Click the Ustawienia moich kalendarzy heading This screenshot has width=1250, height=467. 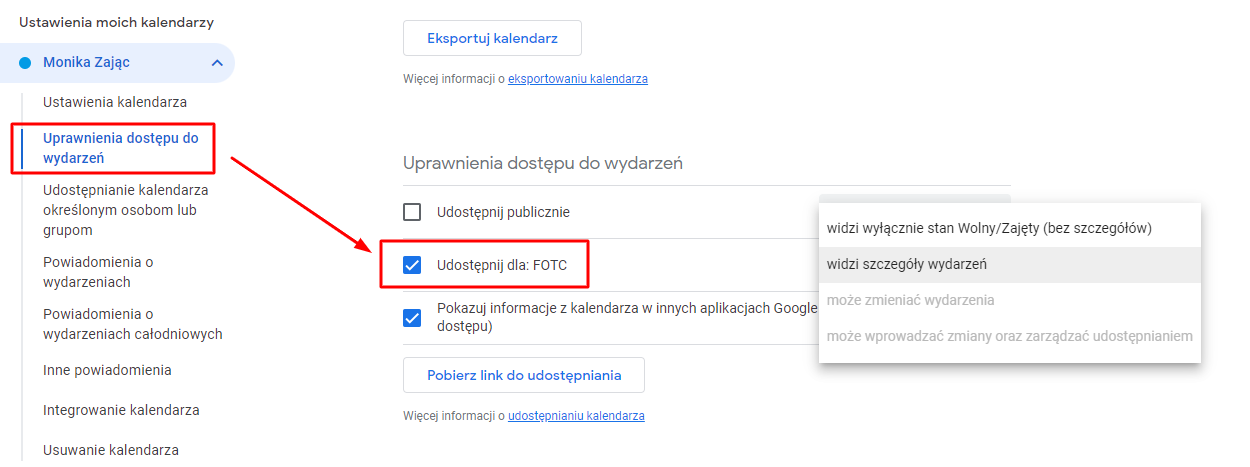click(x=117, y=22)
